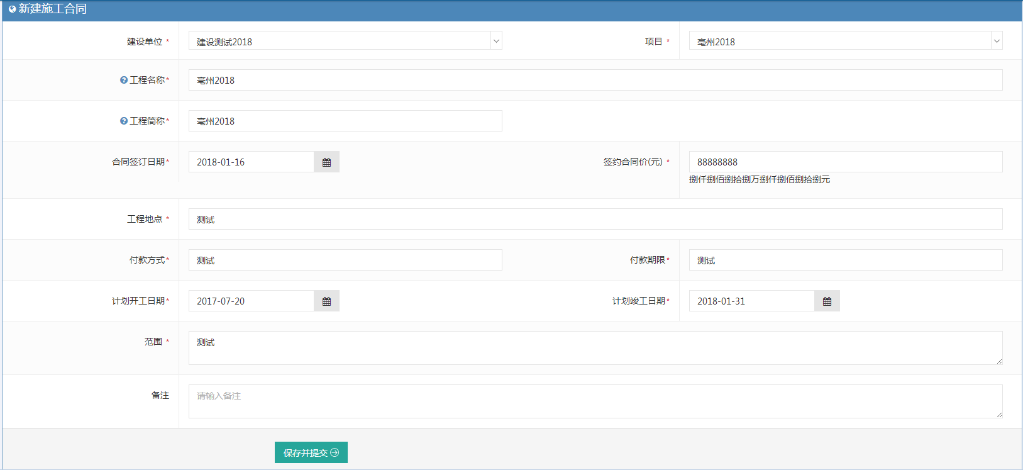
Task: Click the 计划开工日期 date text box
Action: [251, 301]
